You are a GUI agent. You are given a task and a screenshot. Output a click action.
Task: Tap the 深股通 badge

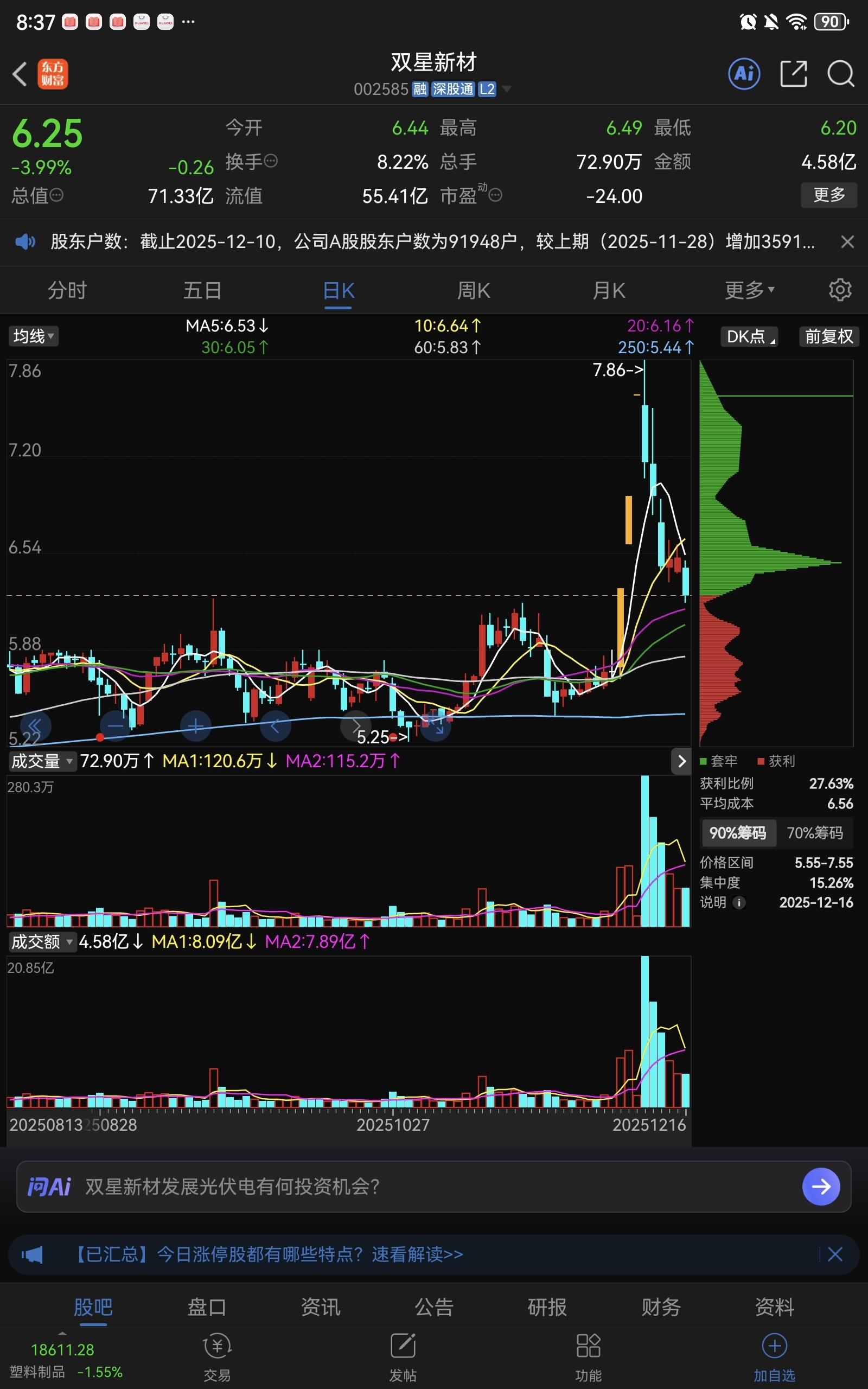453,89
